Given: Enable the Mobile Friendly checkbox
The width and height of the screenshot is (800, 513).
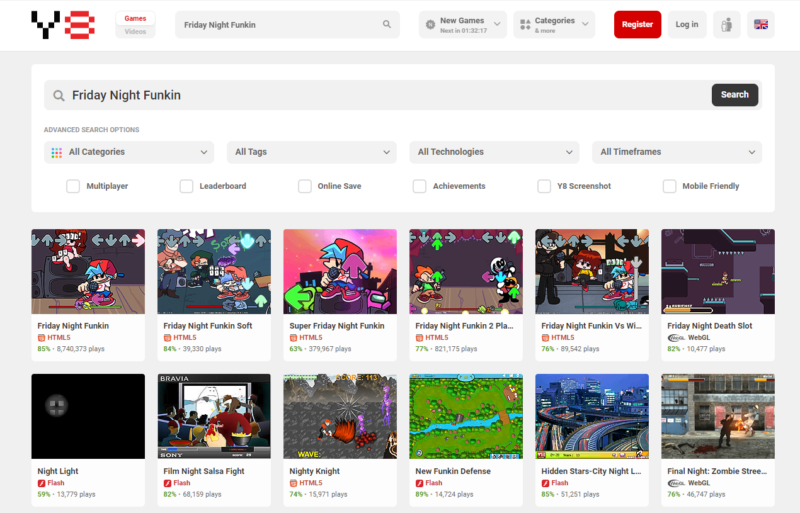Looking at the screenshot, I should click(x=669, y=186).
